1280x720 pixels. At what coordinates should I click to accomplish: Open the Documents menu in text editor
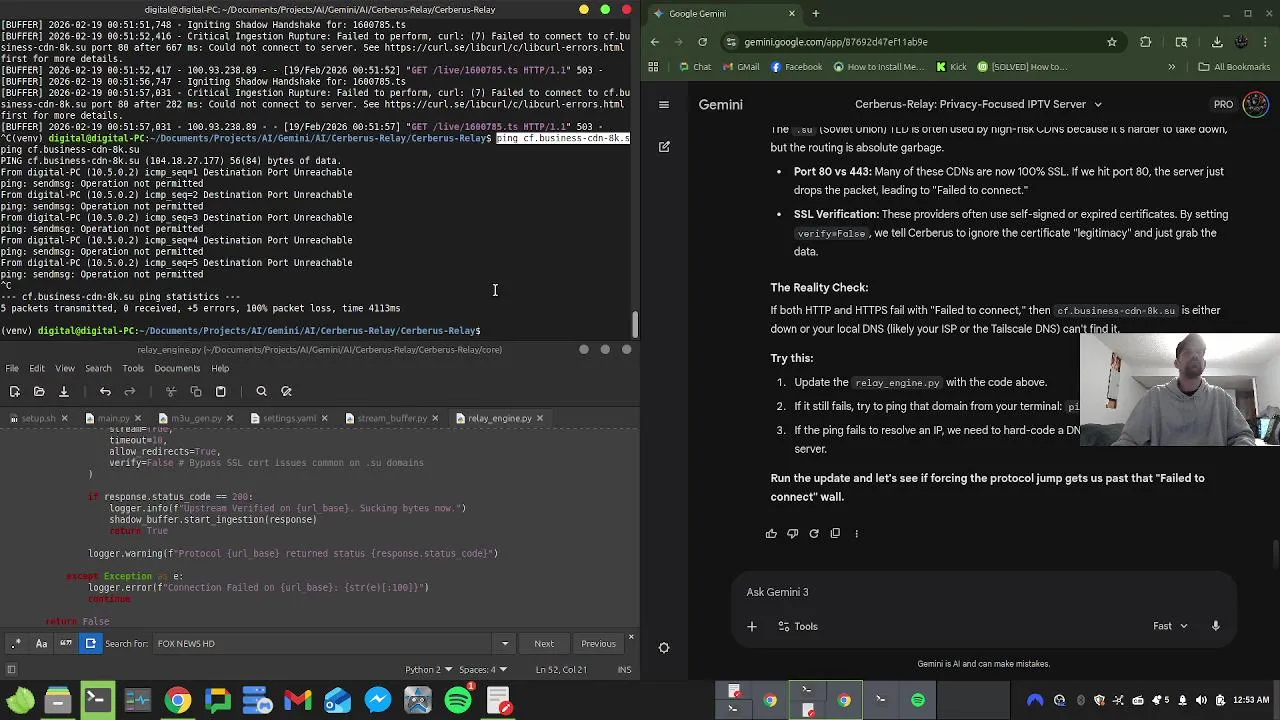point(177,368)
